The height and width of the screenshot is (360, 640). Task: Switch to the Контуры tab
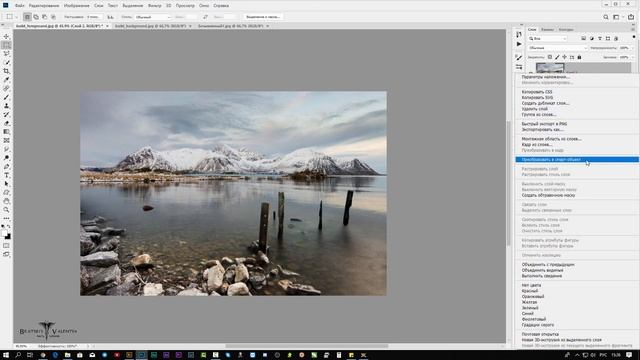coord(566,29)
